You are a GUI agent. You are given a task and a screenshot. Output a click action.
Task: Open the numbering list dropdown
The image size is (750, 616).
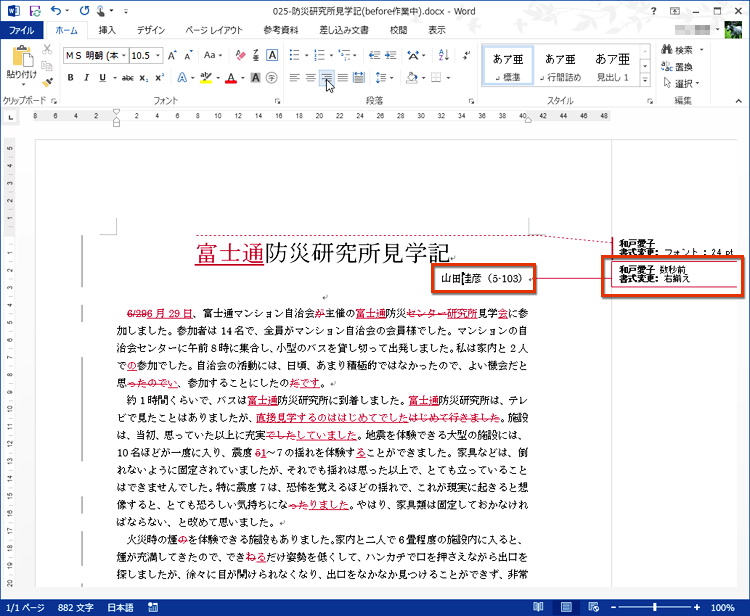[x=331, y=55]
